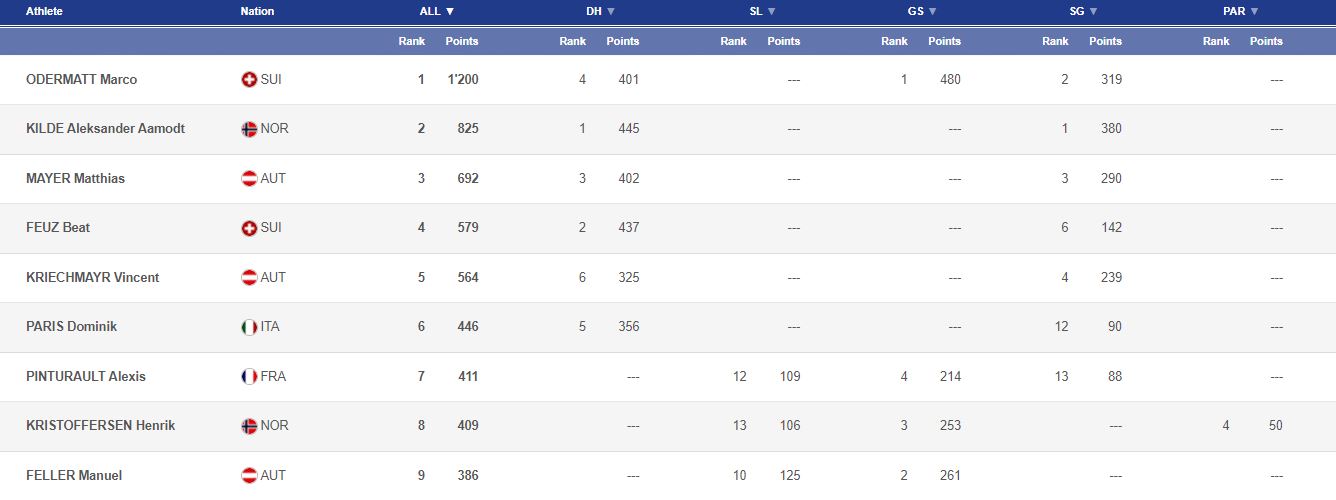
Task: Open KILDE Aleksander Aamodt profile link
Action: coord(105,129)
